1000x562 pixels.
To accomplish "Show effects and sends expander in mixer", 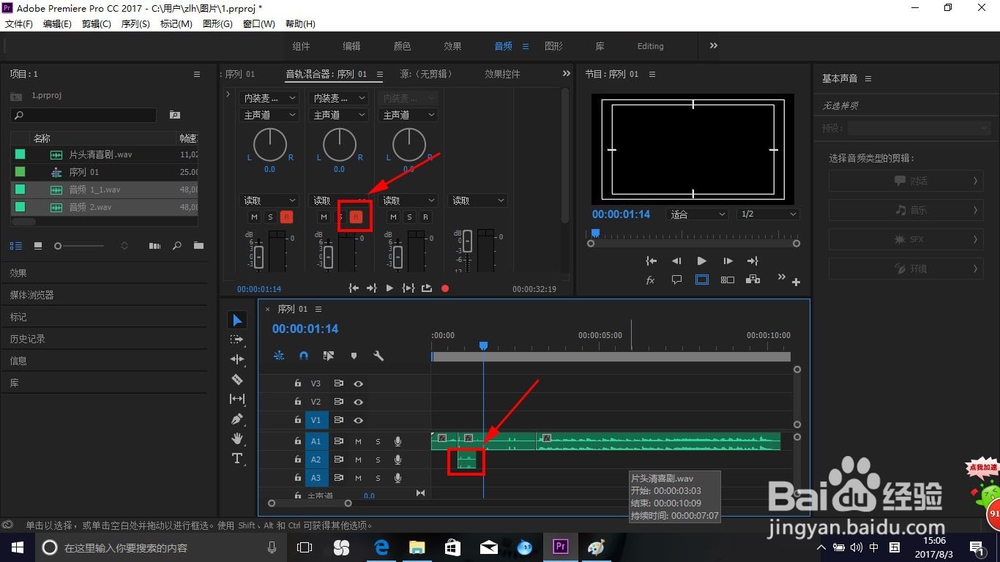I will (228, 94).
